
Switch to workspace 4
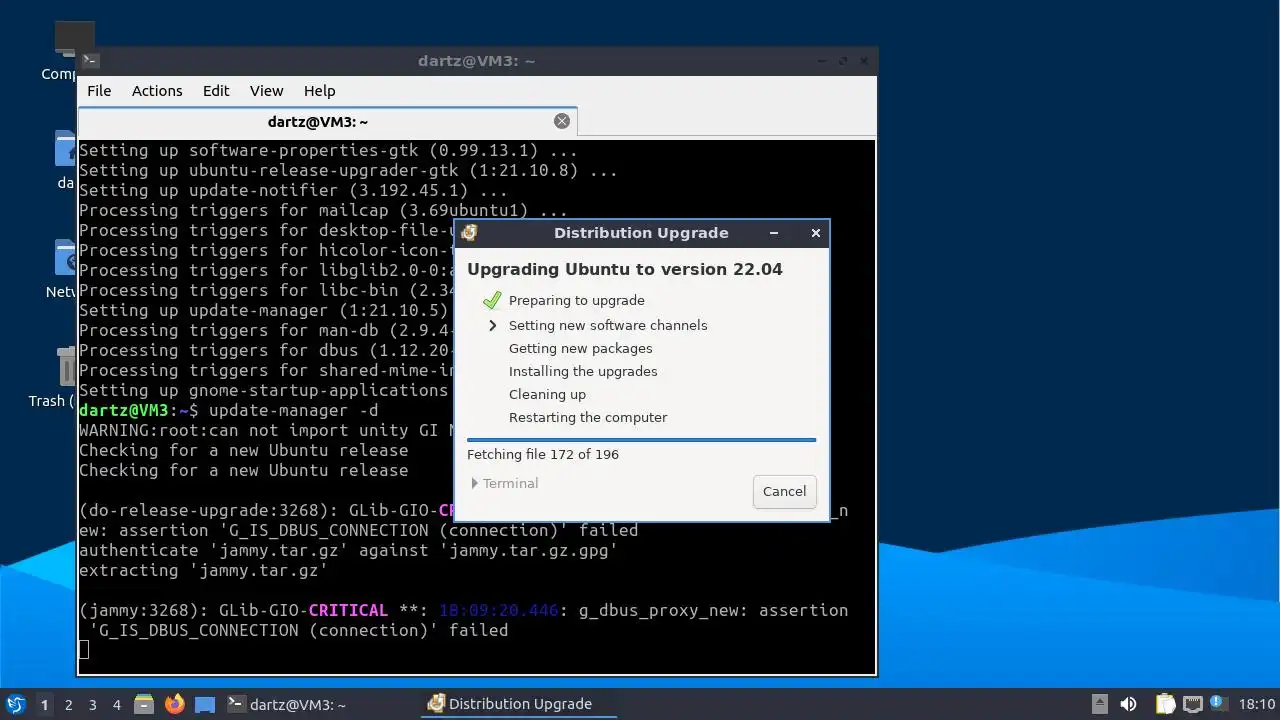117,704
